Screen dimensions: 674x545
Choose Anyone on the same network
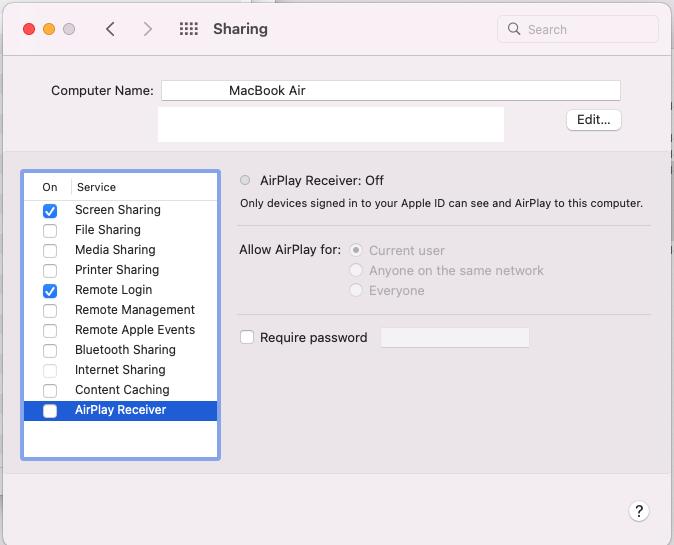[x=356, y=270]
